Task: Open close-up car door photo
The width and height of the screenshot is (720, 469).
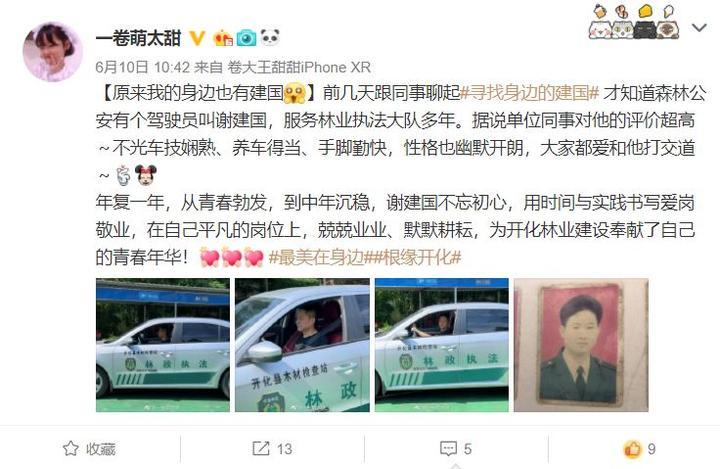Action: pyautogui.click(x=302, y=345)
